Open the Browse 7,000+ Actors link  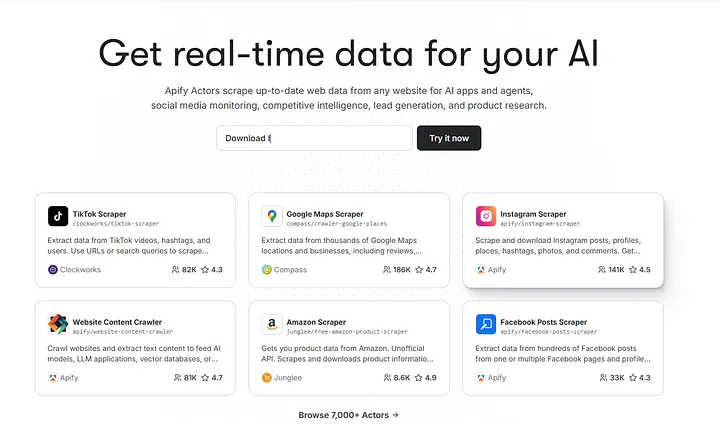click(x=349, y=414)
